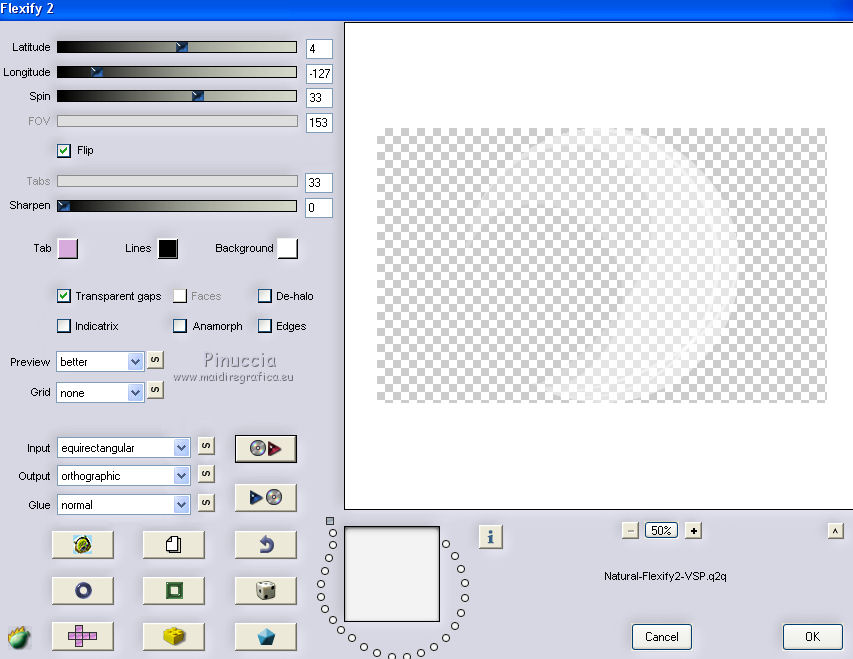Click the FOV value field showing 153

[x=319, y=123]
